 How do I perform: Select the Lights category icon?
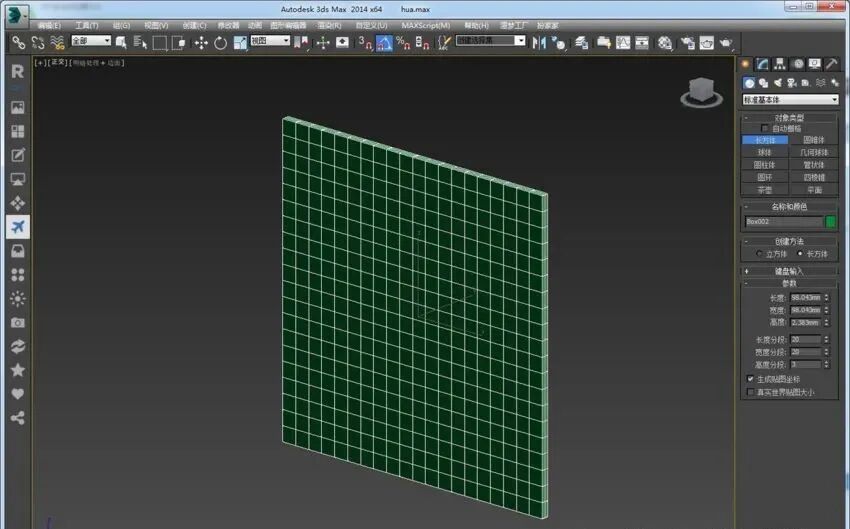[778, 83]
